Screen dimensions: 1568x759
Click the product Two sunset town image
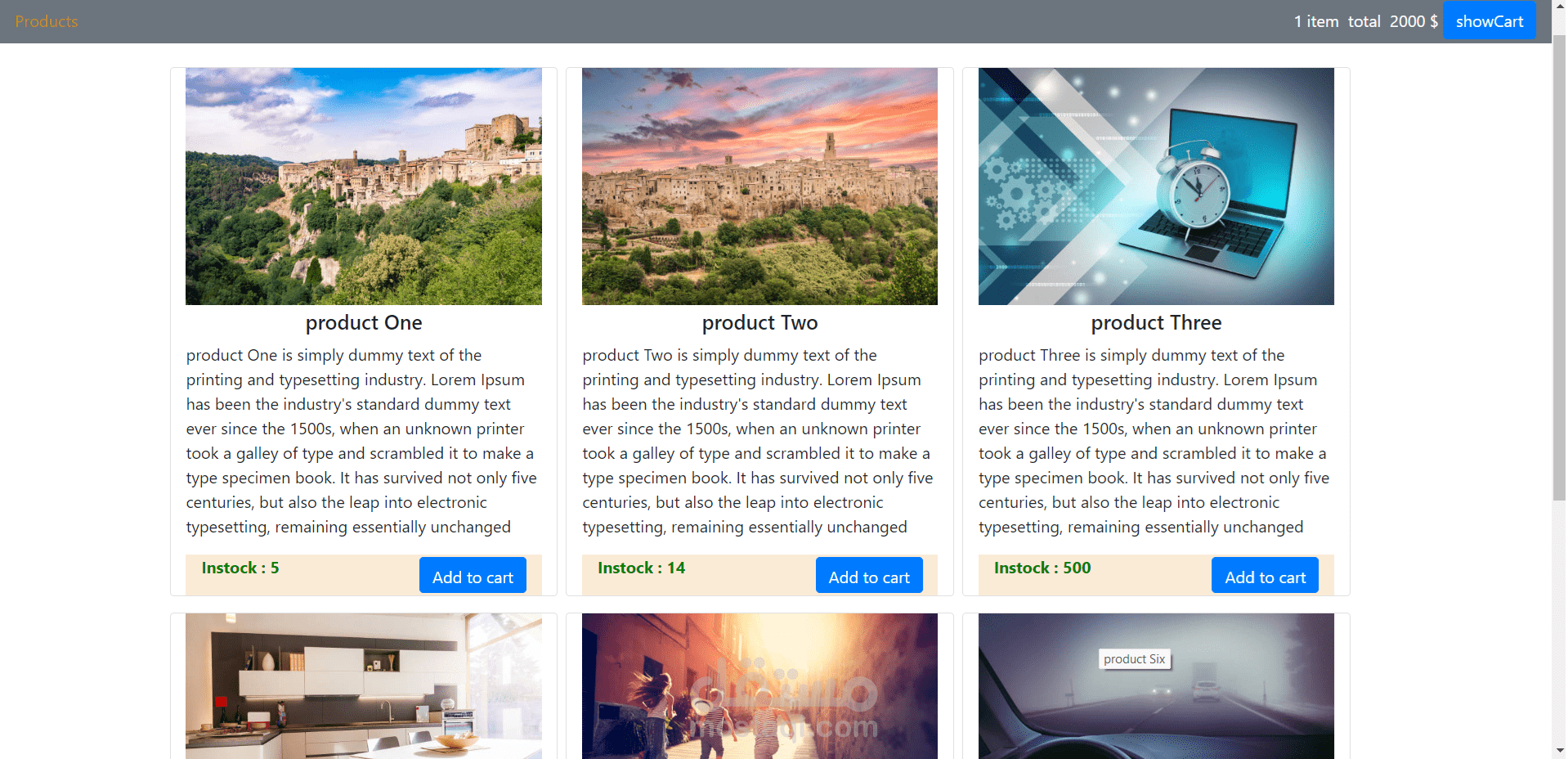(x=759, y=186)
